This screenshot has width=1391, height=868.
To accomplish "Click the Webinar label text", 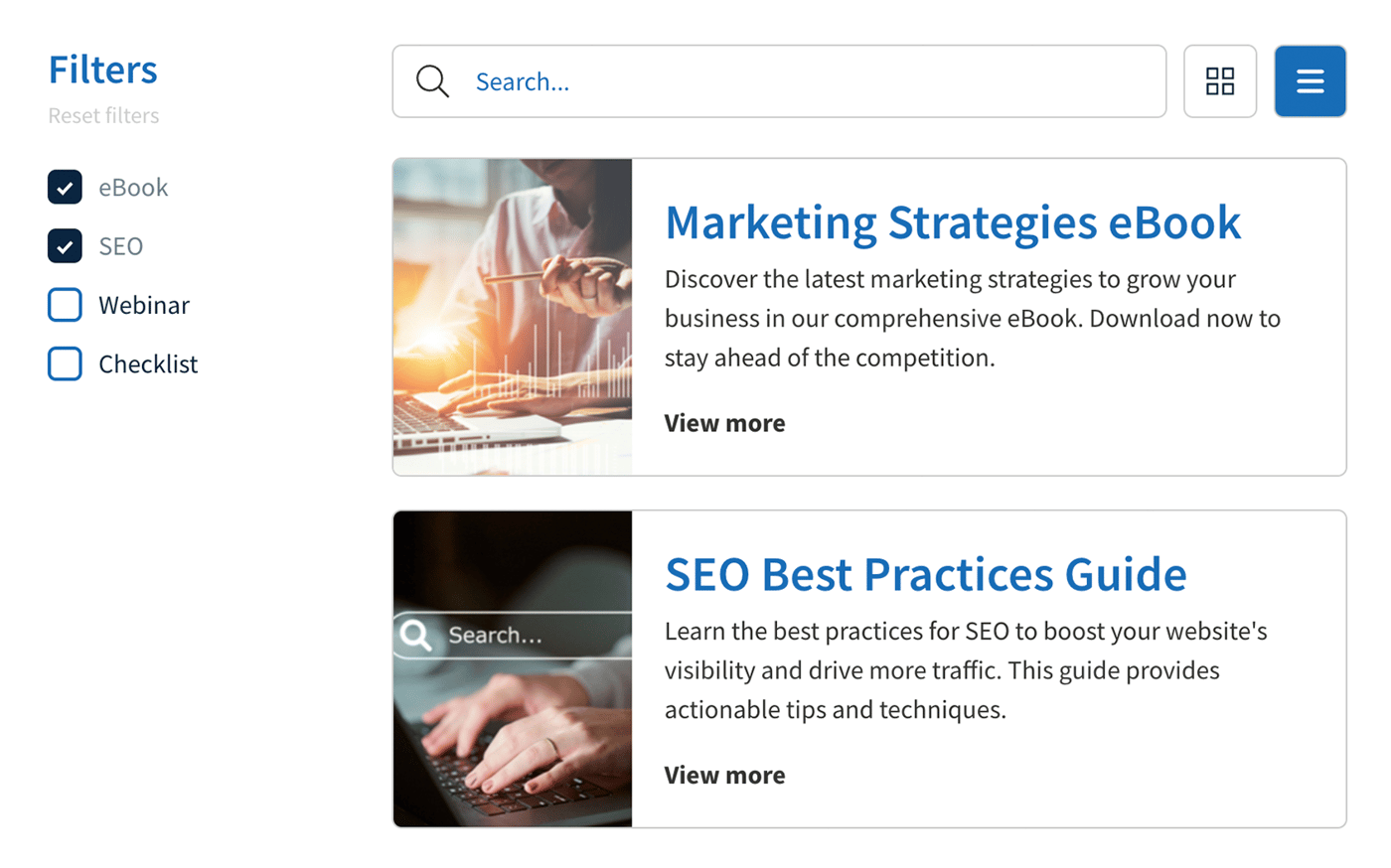I will 144,305.
